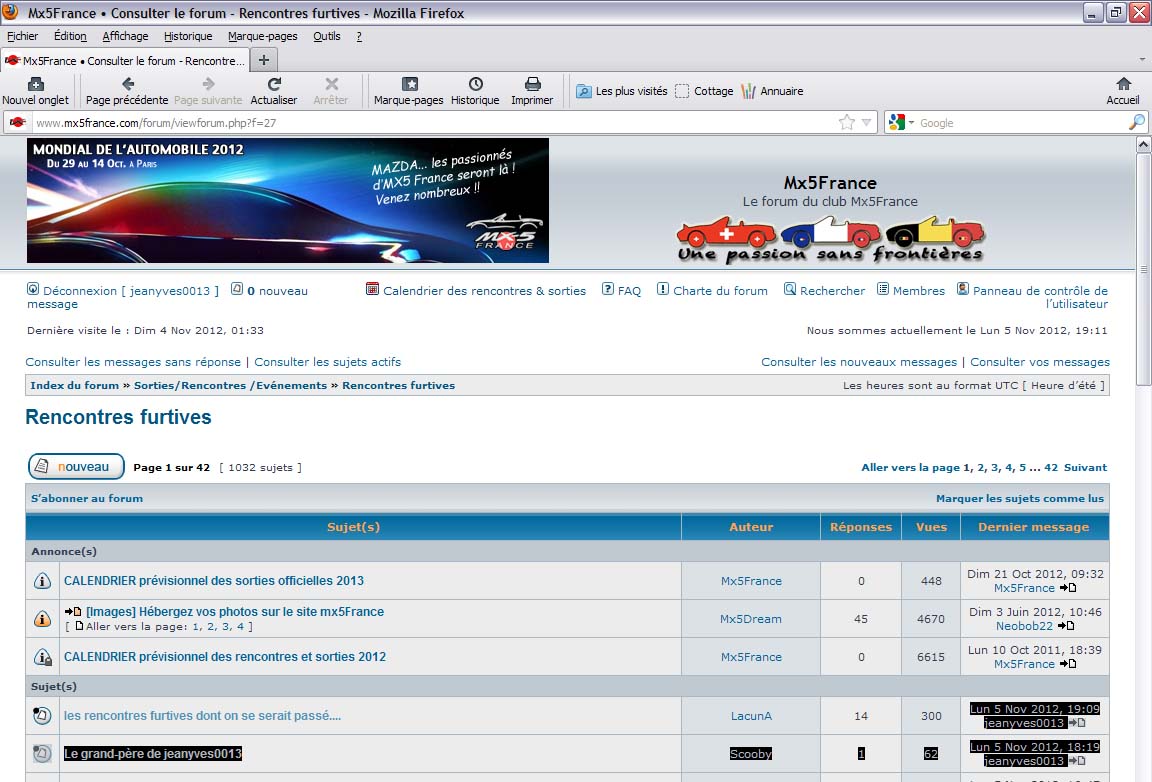
Task: Click topic icon of 'Le grand-père' row
Action: [x=43, y=753]
